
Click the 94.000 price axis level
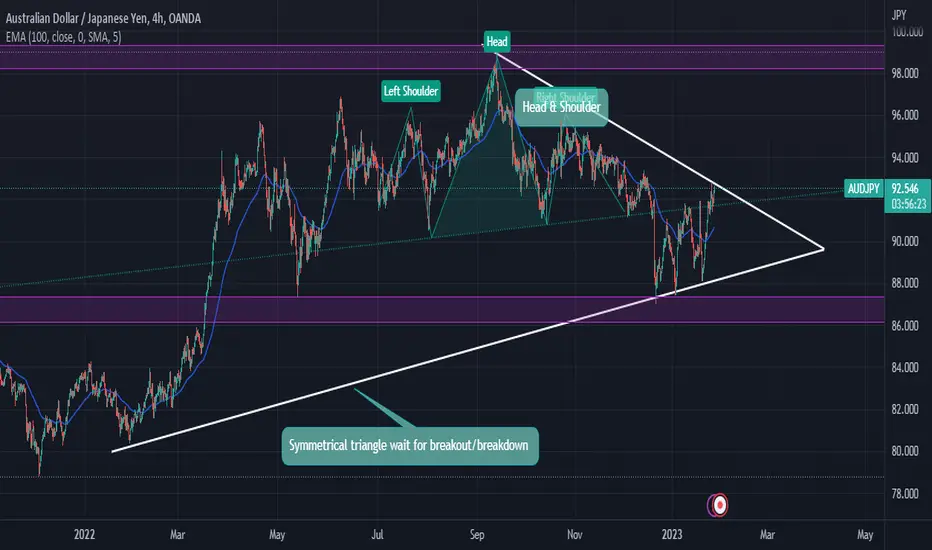click(x=905, y=158)
